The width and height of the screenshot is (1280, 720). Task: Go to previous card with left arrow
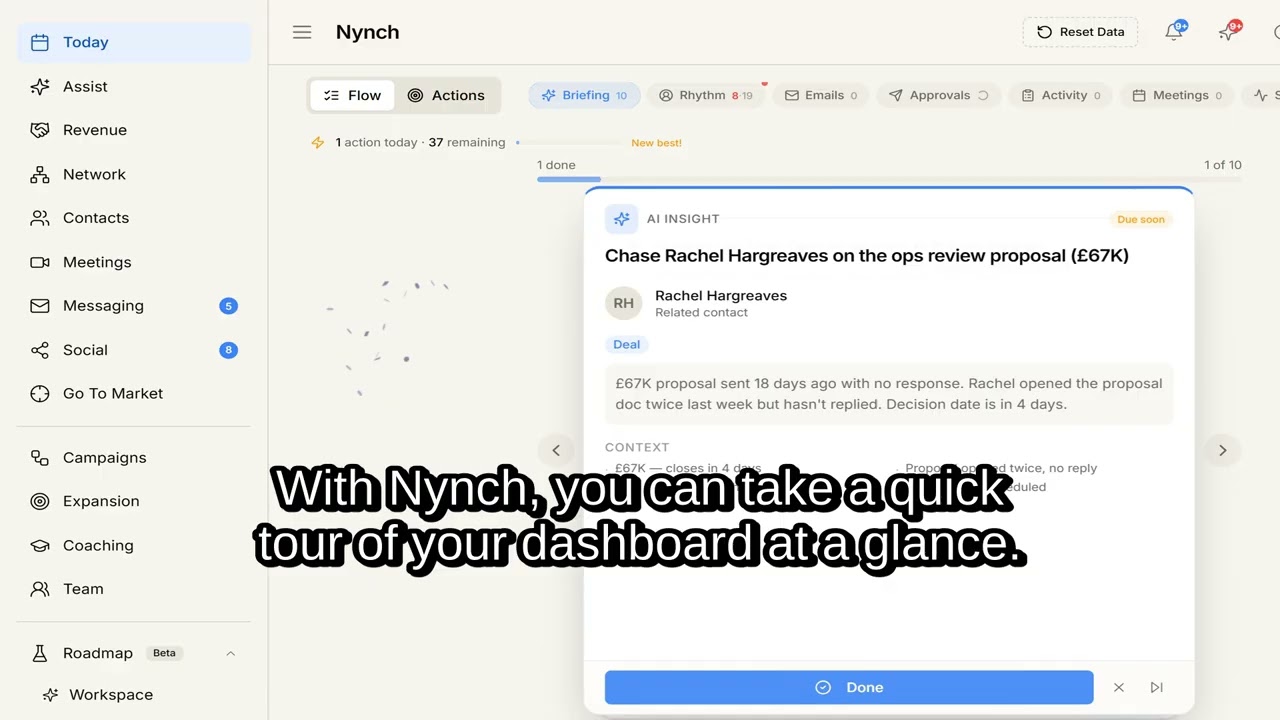[556, 450]
